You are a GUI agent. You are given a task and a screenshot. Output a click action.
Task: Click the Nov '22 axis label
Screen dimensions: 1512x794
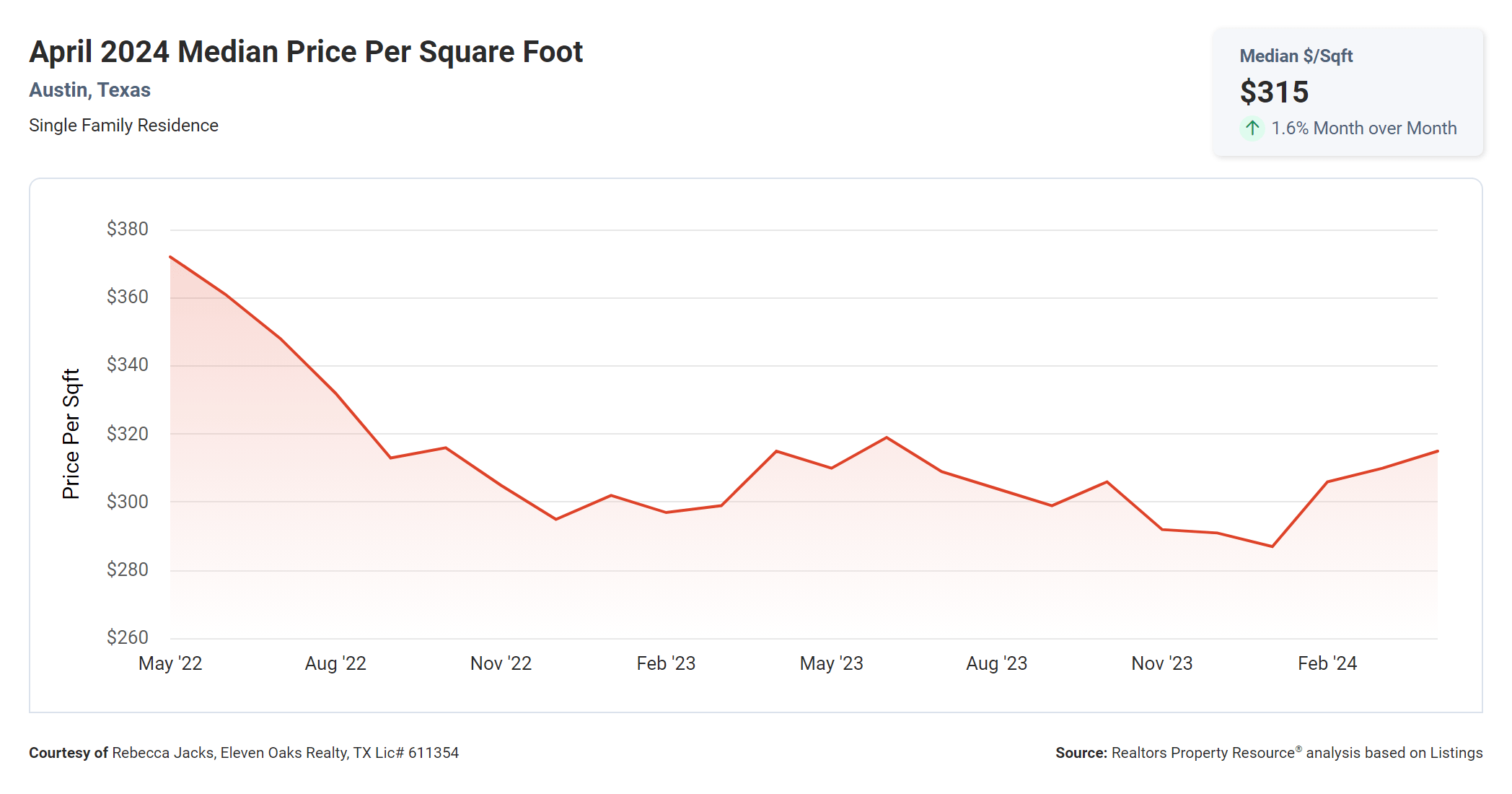point(501,663)
